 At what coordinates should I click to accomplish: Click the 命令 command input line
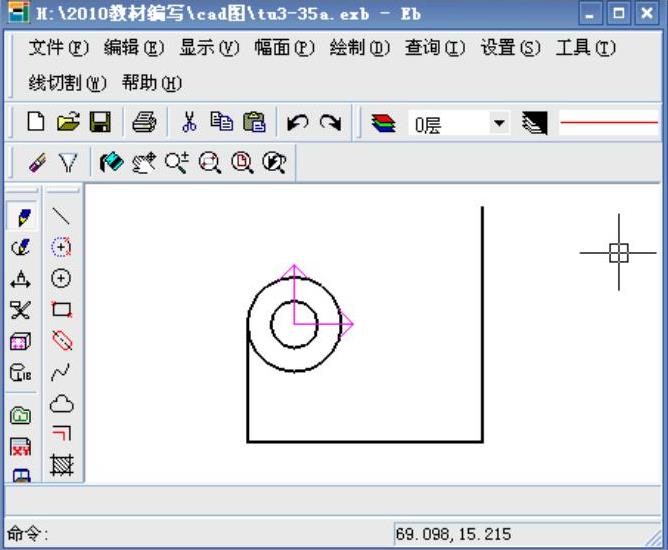(200, 534)
